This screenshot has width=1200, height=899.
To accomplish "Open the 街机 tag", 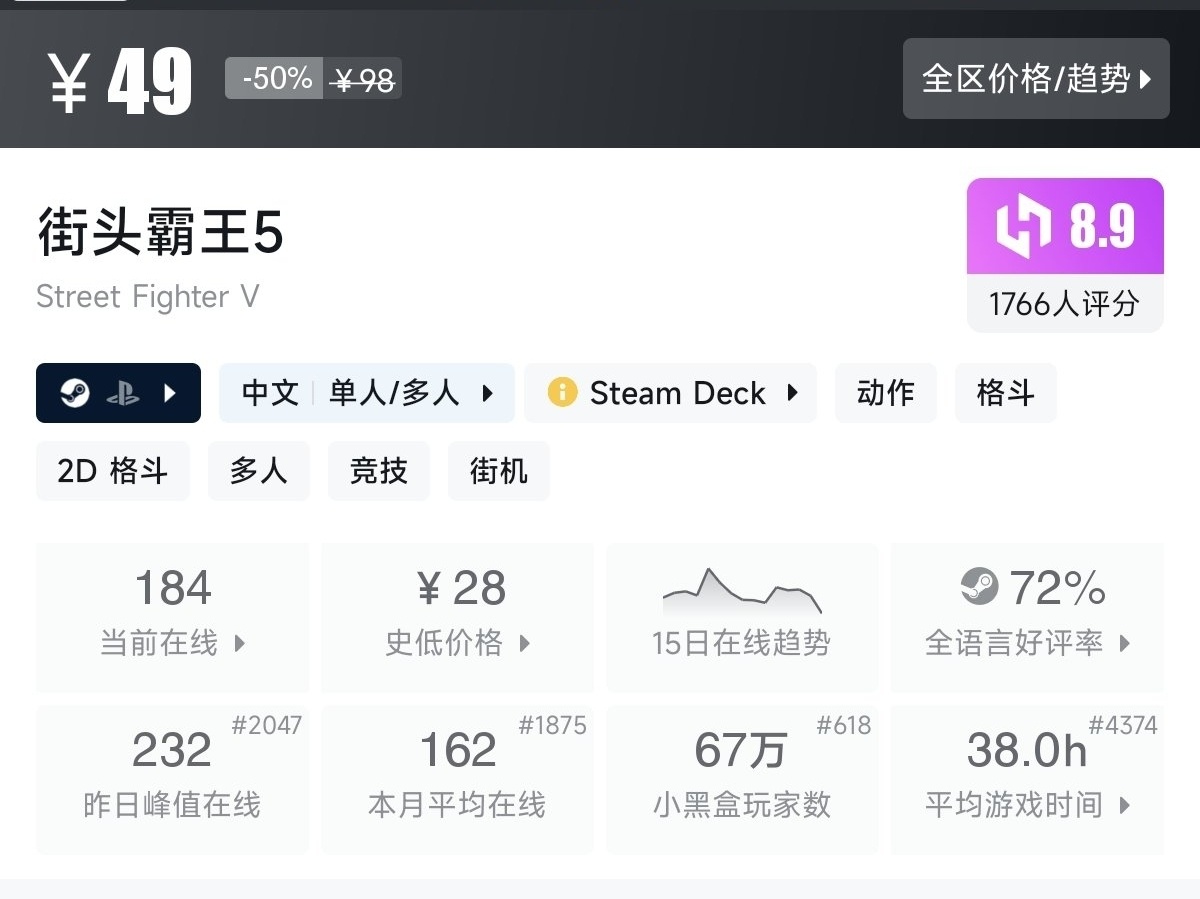I will pyautogui.click(x=498, y=471).
